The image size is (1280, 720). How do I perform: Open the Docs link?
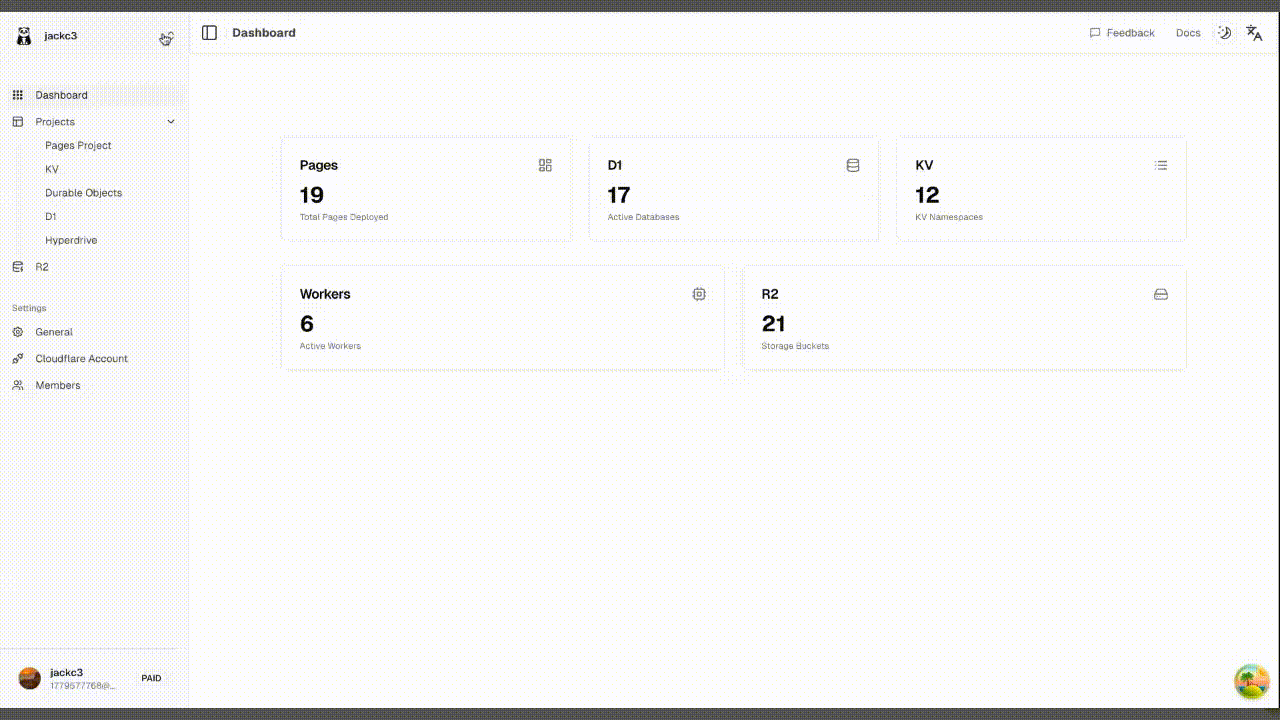click(1188, 32)
